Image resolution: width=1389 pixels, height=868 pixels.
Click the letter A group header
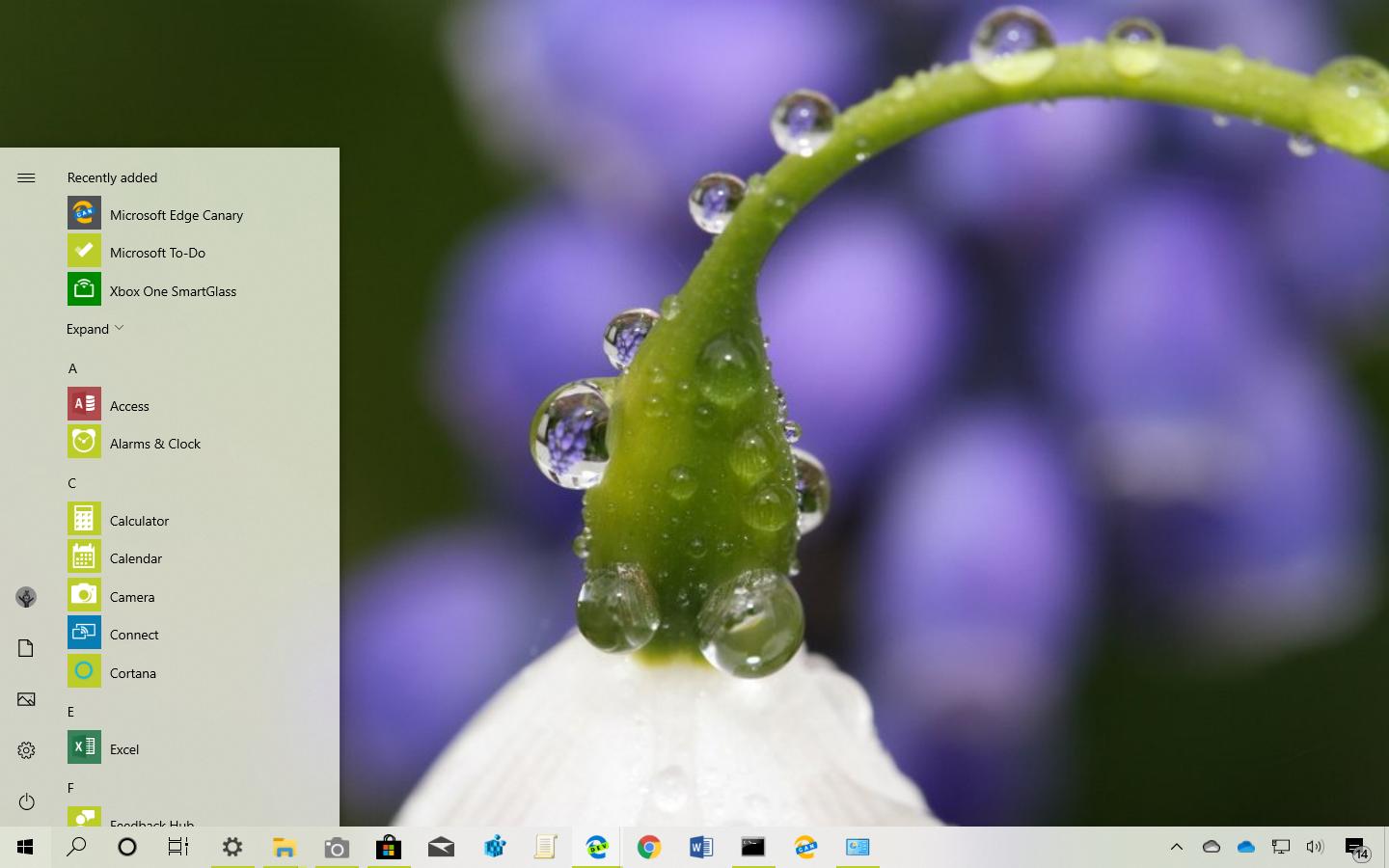tap(72, 368)
